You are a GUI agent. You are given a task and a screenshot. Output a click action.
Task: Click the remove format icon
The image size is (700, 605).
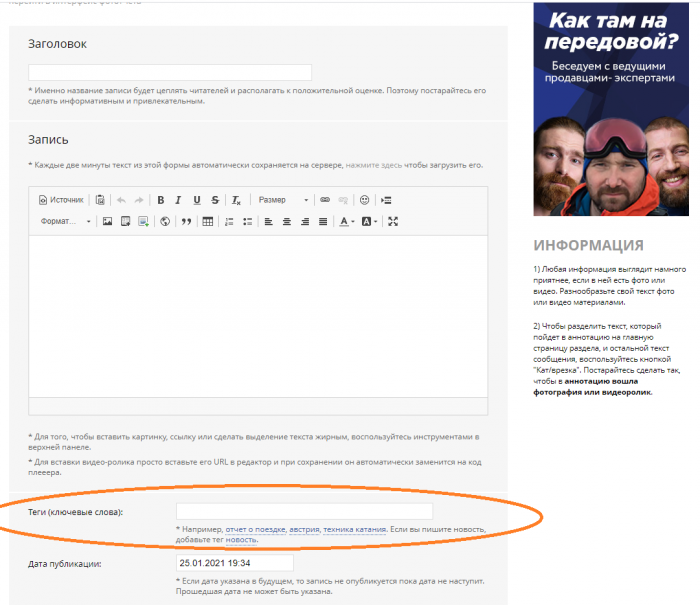pos(237,200)
